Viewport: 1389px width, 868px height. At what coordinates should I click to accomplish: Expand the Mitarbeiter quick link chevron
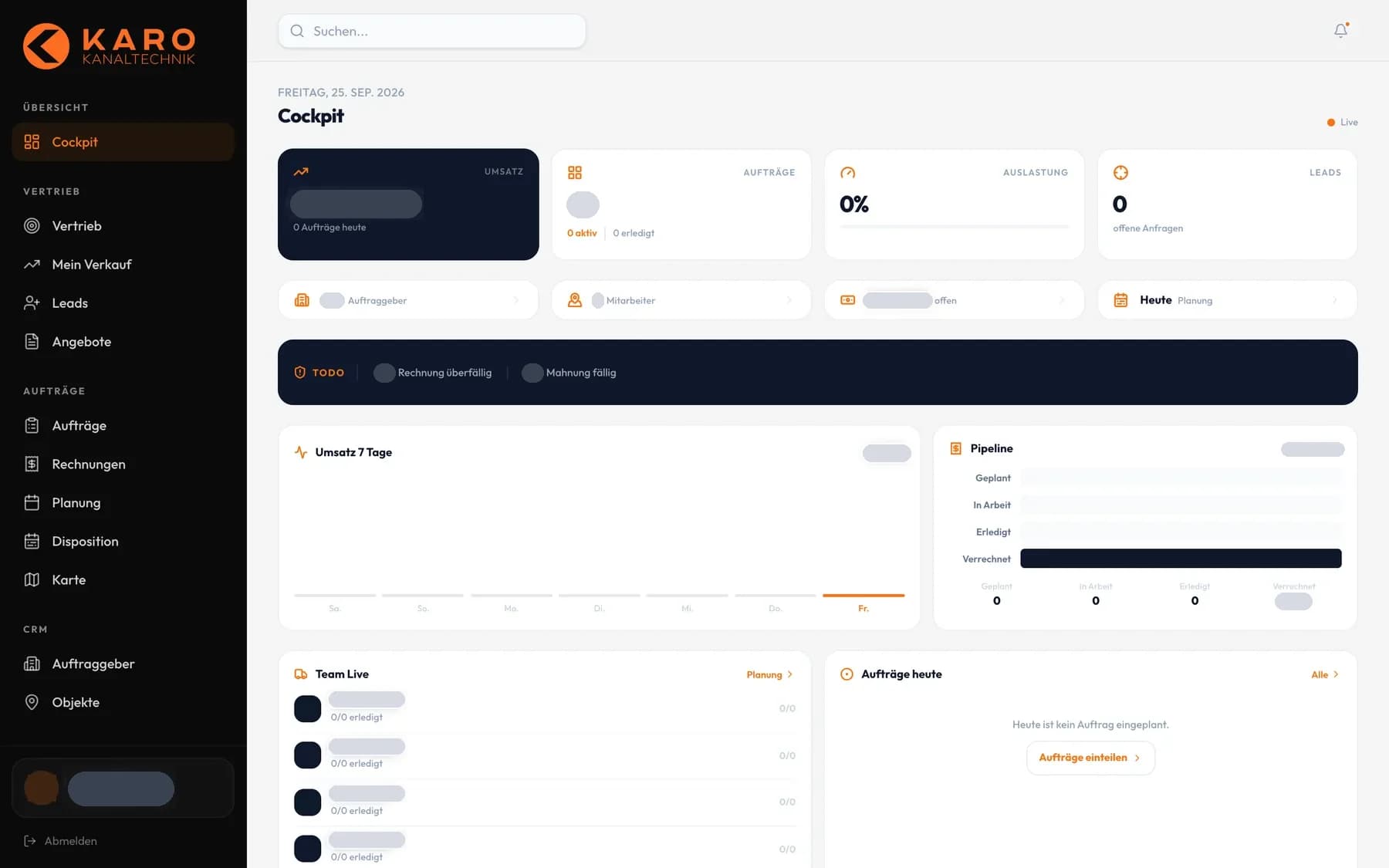pos(789,300)
